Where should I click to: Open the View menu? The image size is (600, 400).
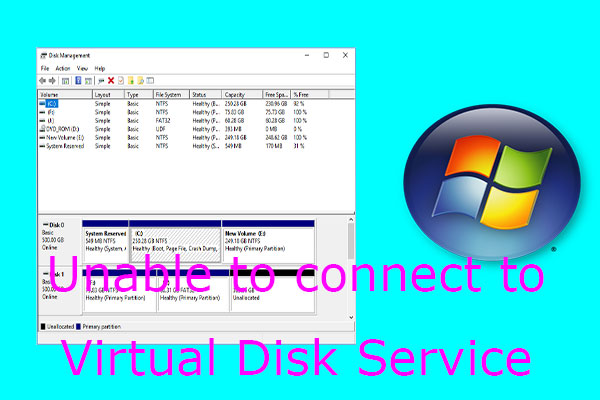click(83, 68)
